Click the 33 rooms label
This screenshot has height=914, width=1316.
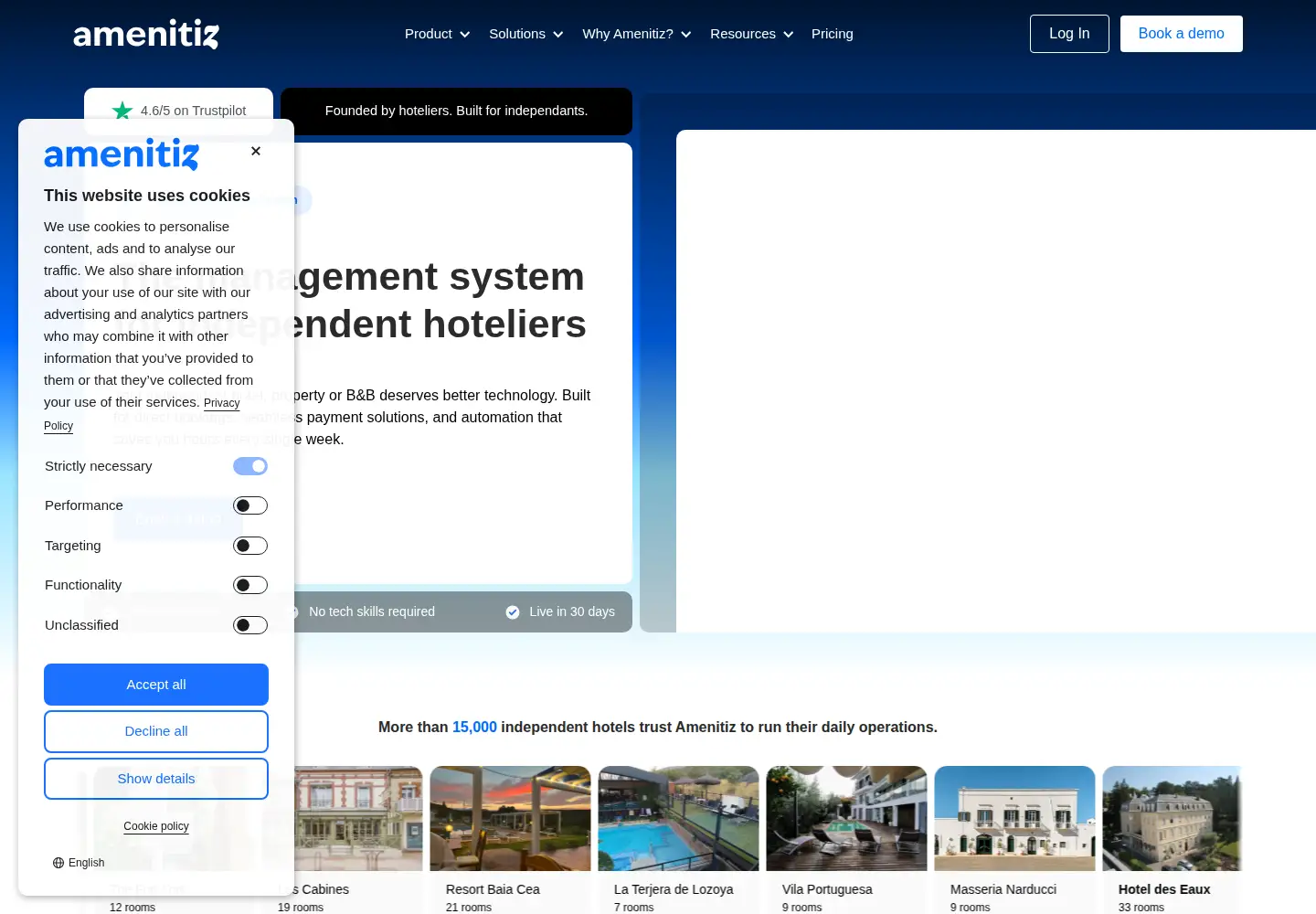pyautogui.click(x=1141, y=908)
